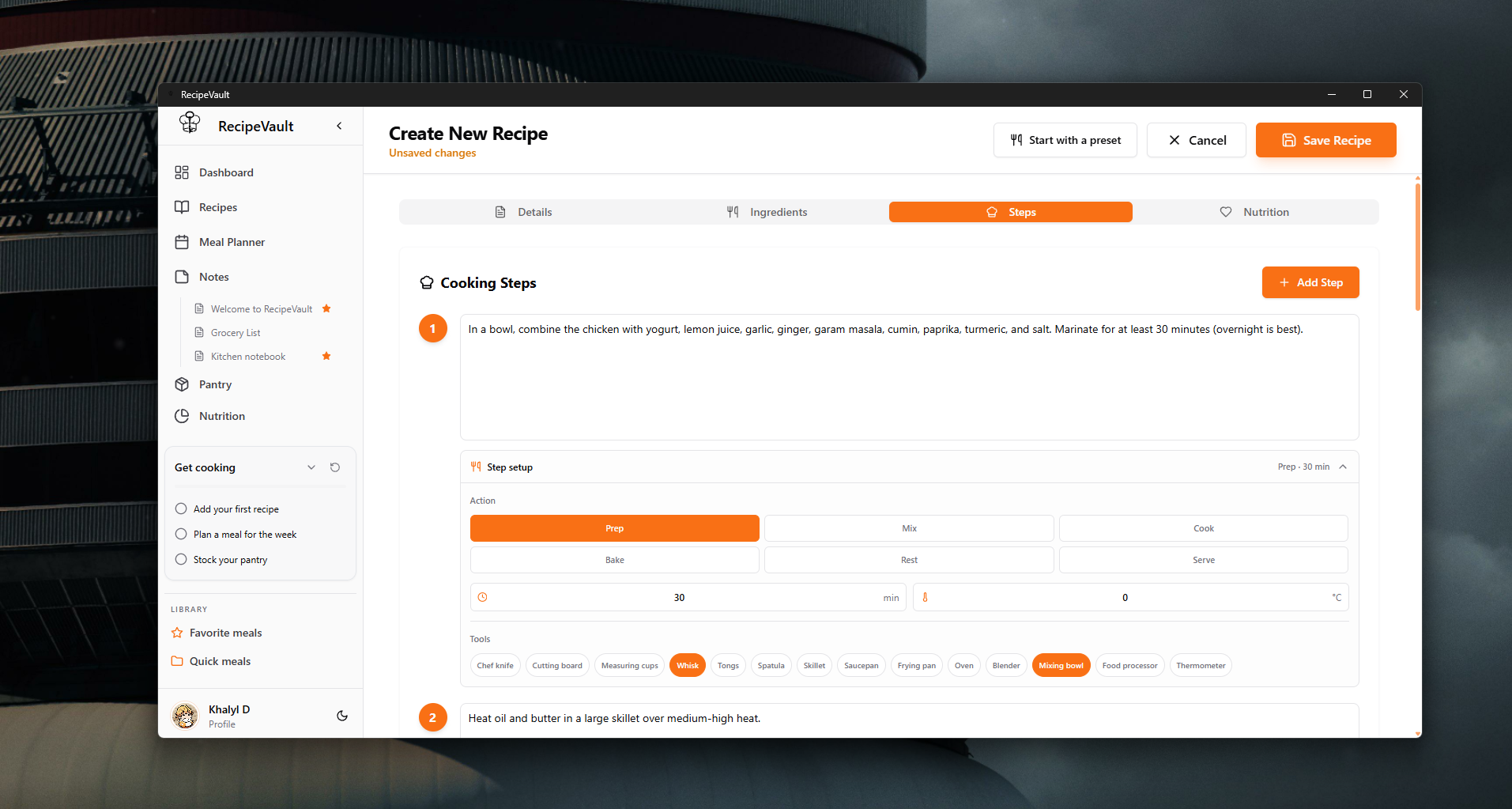Check off Stock your pantry
The image size is (1512, 809).
coord(181,559)
